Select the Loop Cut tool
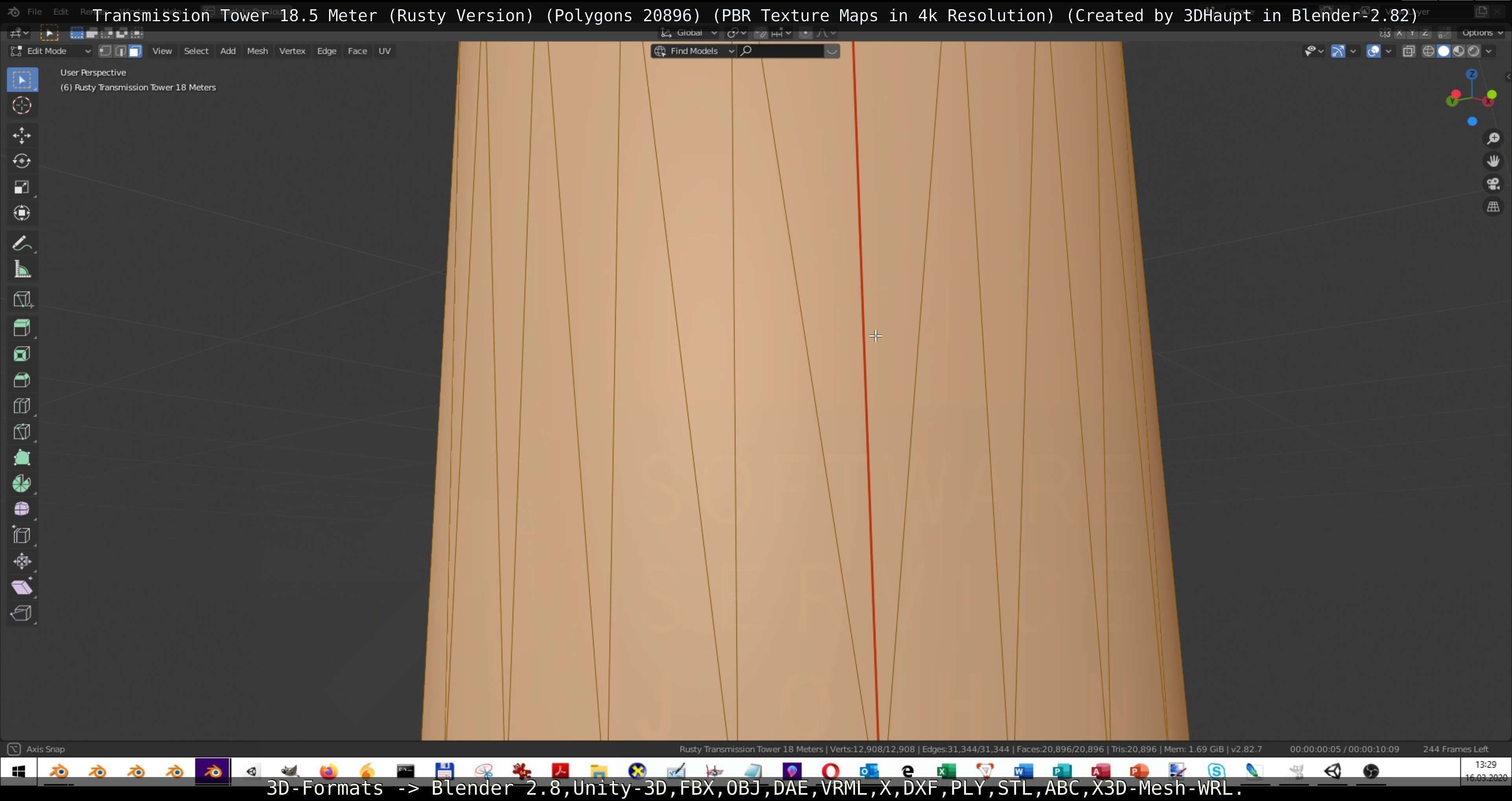Viewport: 1512px width, 801px height. coord(22,406)
